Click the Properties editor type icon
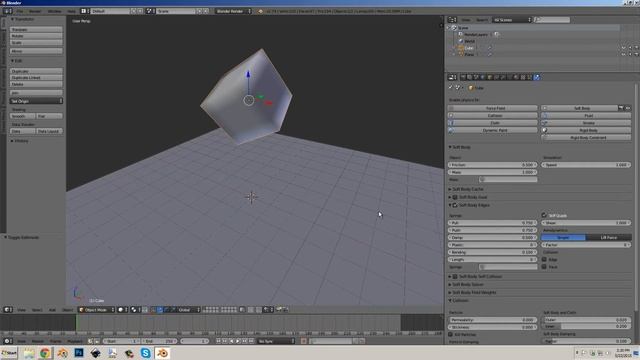Viewport: 640px width, 360px height. 451,77
